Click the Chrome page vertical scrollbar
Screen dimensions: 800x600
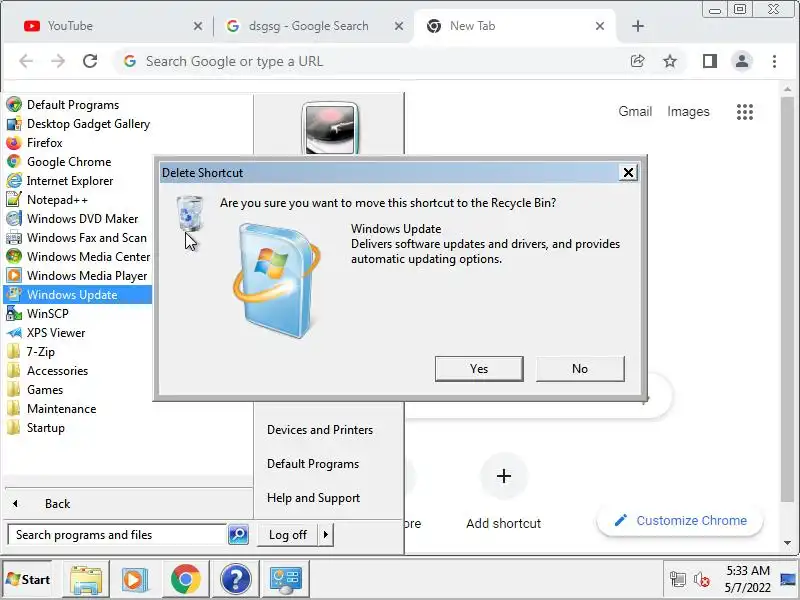click(787, 298)
